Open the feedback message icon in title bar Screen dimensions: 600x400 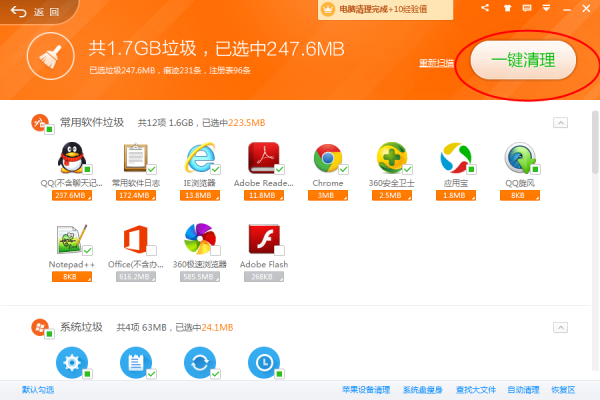coord(527,8)
